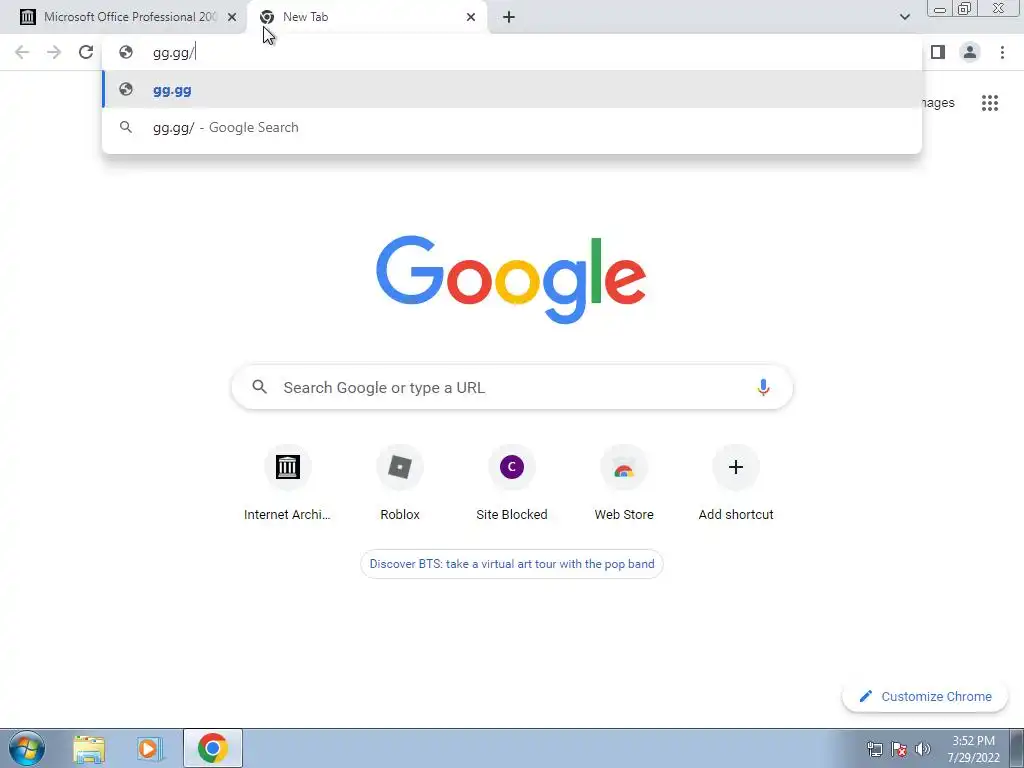The height and width of the screenshot is (768, 1024).
Task: Open the Discover BTS virtual art tour link
Action: coord(512,564)
